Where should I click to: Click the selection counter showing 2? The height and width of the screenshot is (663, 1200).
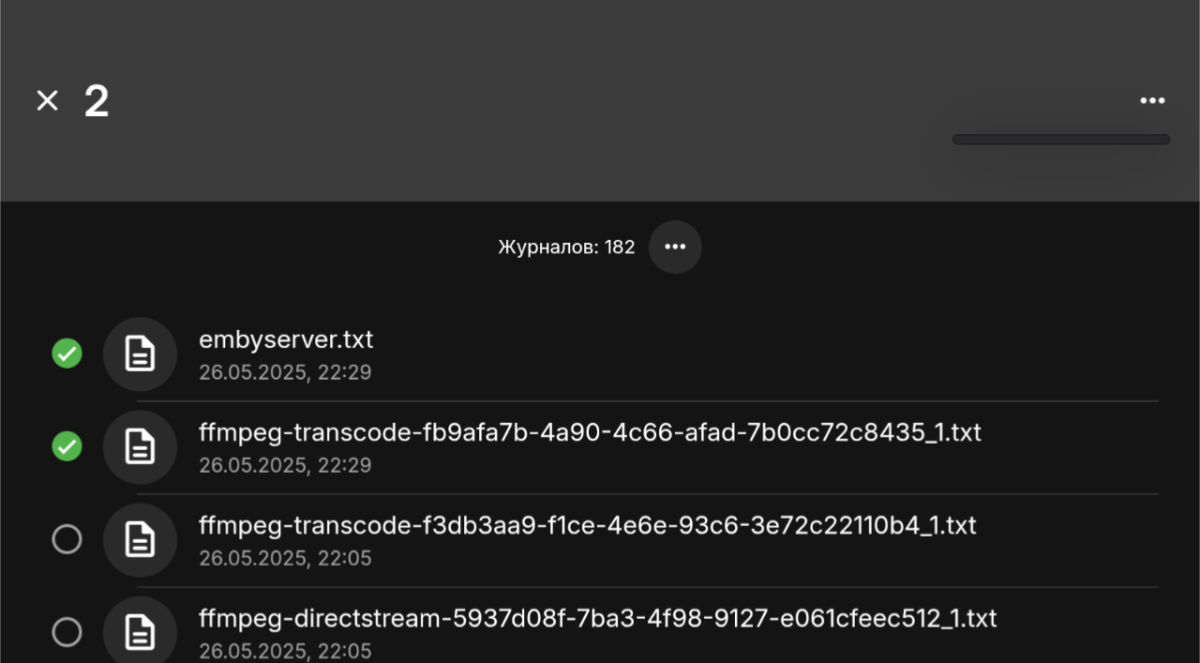(x=97, y=100)
